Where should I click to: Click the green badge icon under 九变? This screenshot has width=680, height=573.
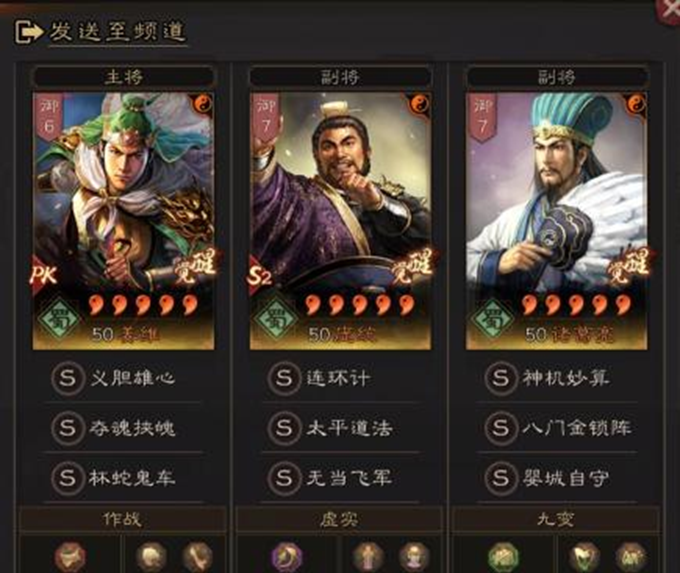point(503,557)
